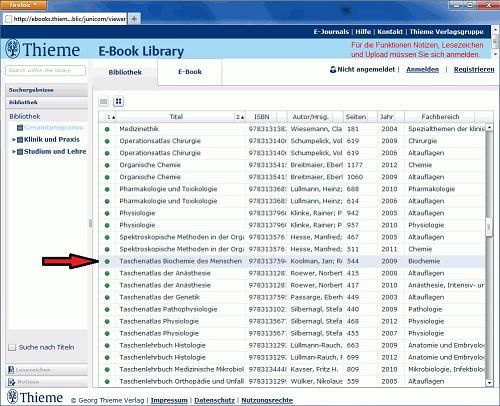Expand Klinik und Praxis tree node
The width and height of the screenshot is (500, 406).
(14, 140)
